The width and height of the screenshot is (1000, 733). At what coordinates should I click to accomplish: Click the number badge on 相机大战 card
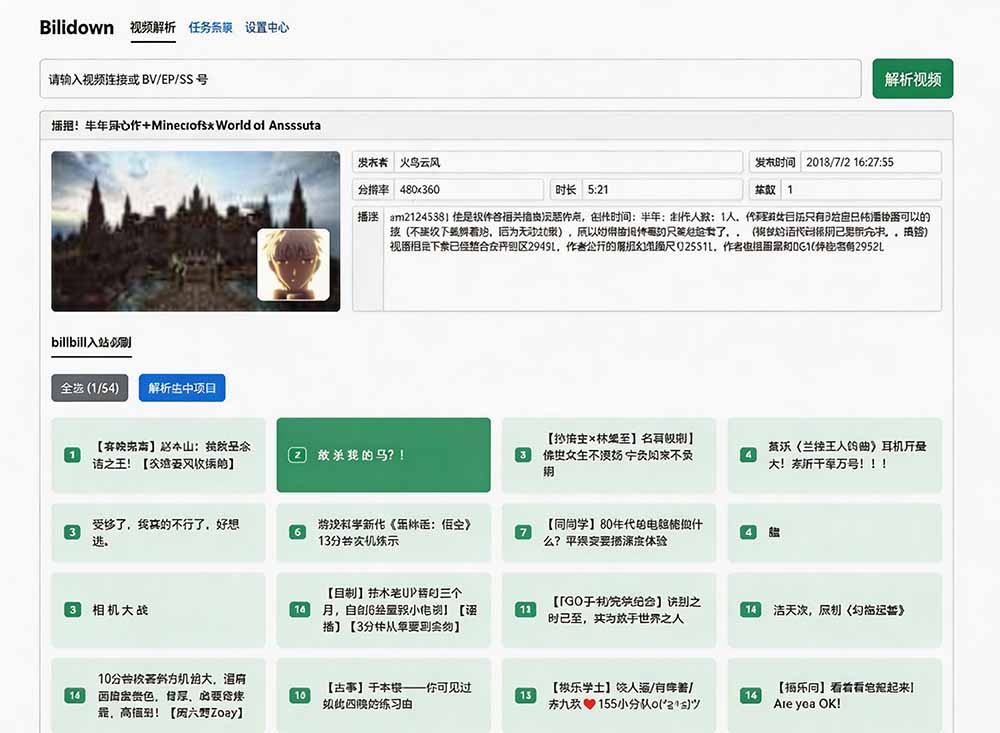coord(72,610)
